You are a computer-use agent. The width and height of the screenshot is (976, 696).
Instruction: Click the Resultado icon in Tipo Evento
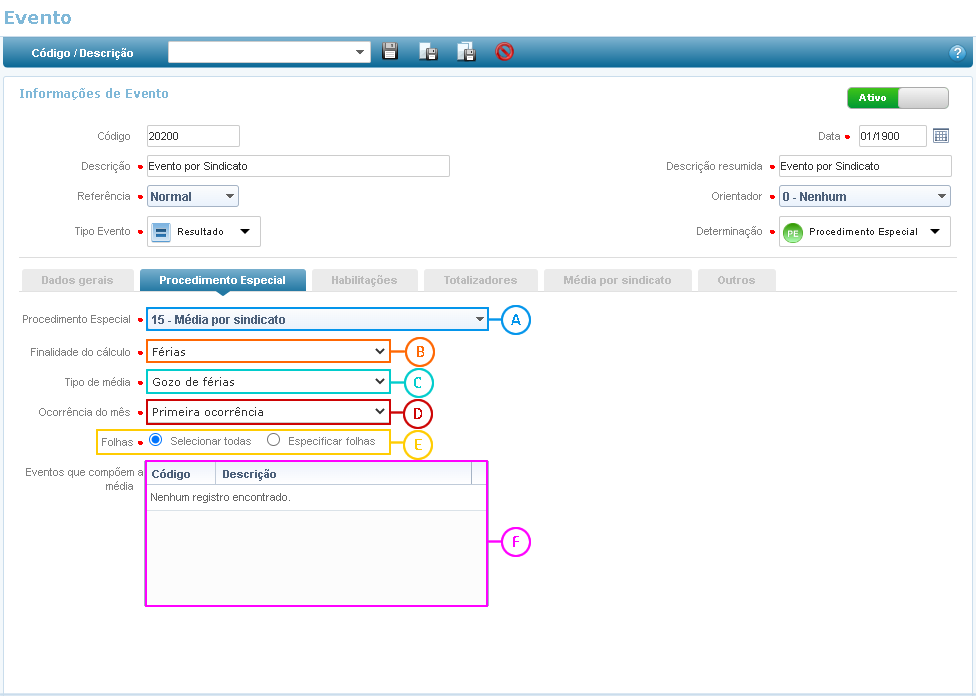click(x=161, y=232)
